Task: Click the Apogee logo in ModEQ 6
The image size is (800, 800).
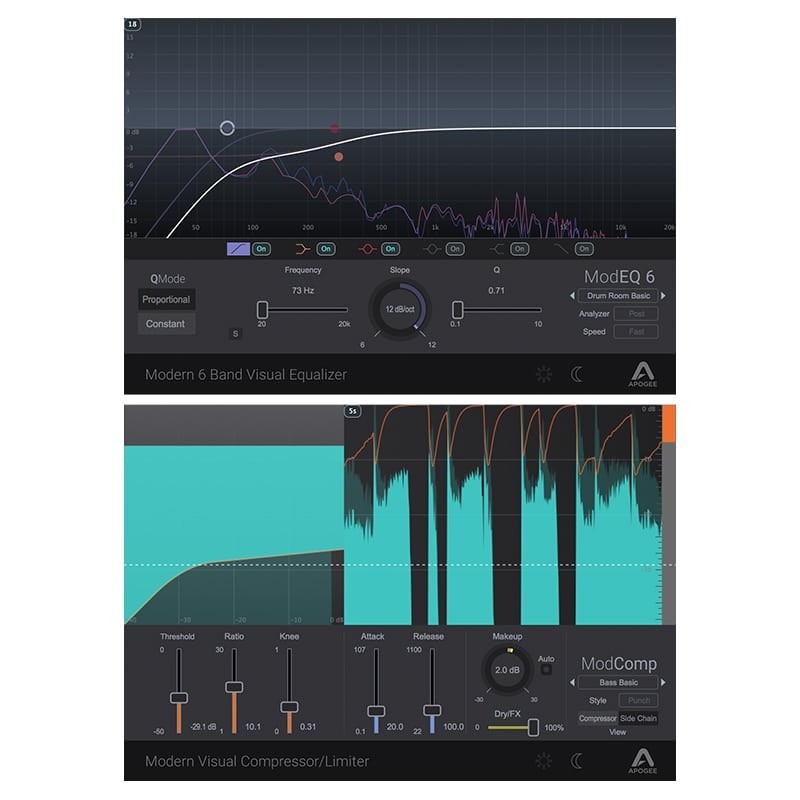Action: pos(642,374)
